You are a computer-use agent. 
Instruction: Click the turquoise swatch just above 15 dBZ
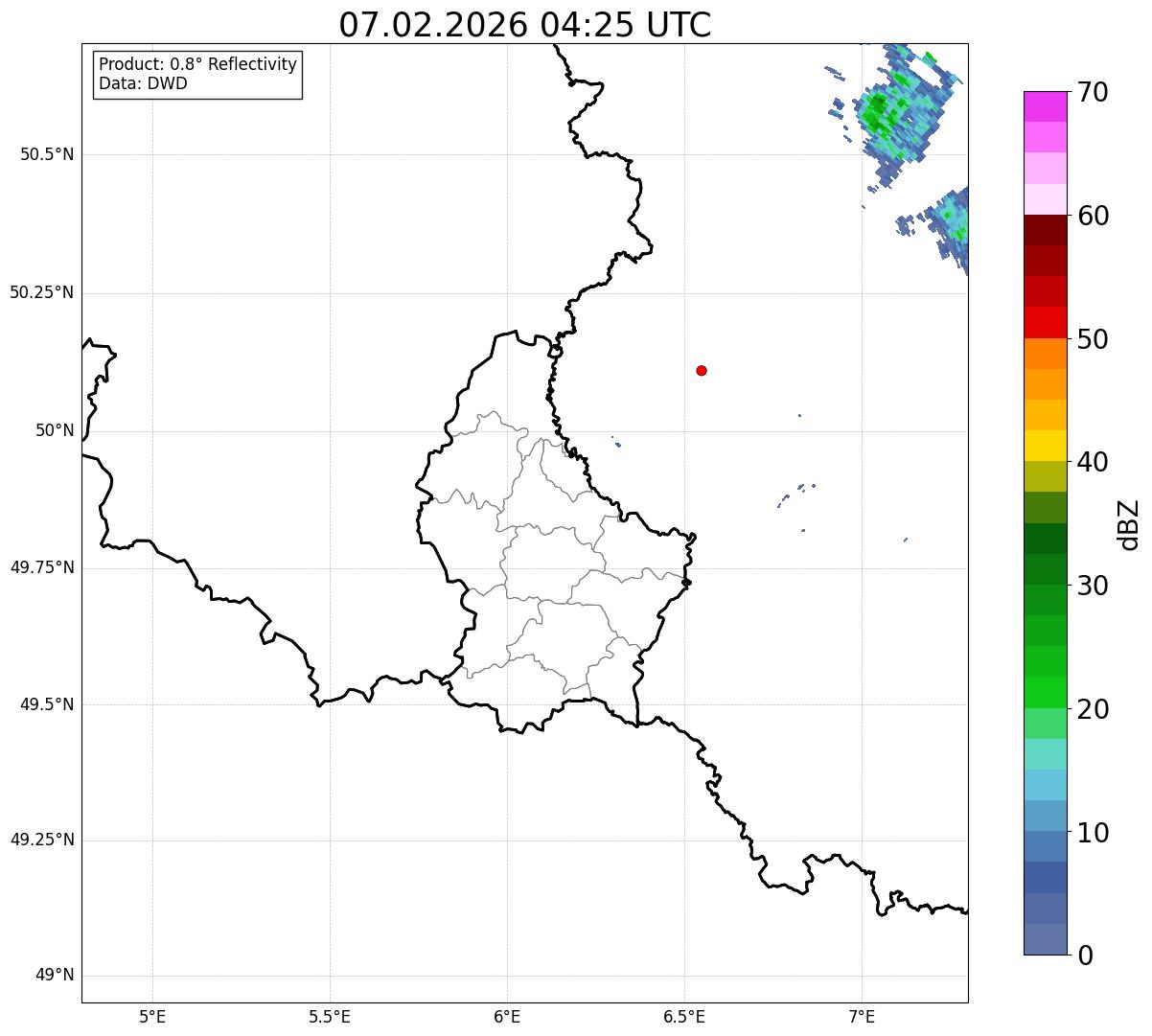tap(1045, 754)
